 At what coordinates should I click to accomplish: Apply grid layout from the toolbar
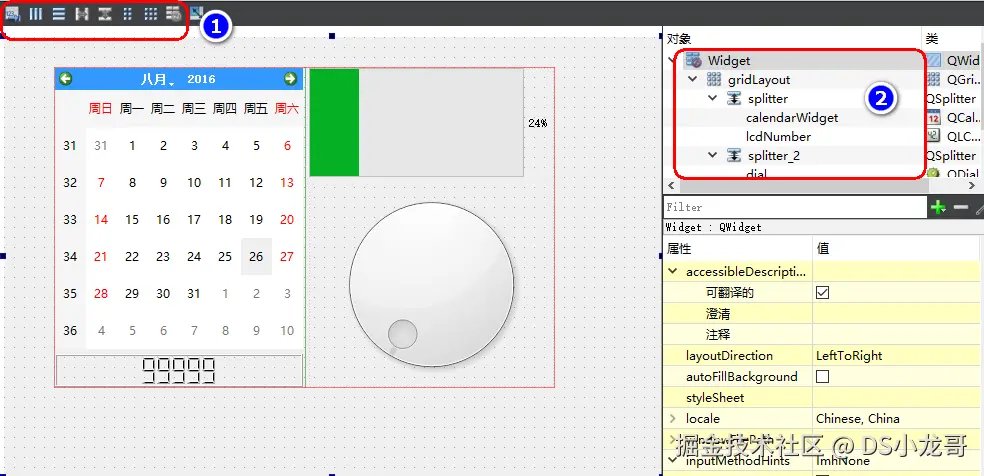tap(151, 14)
